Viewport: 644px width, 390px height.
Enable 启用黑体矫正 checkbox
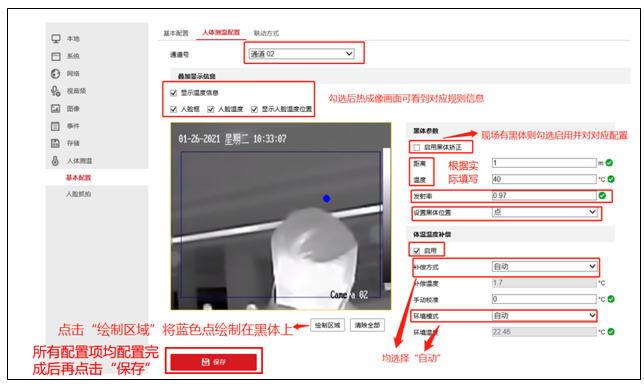point(417,147)
